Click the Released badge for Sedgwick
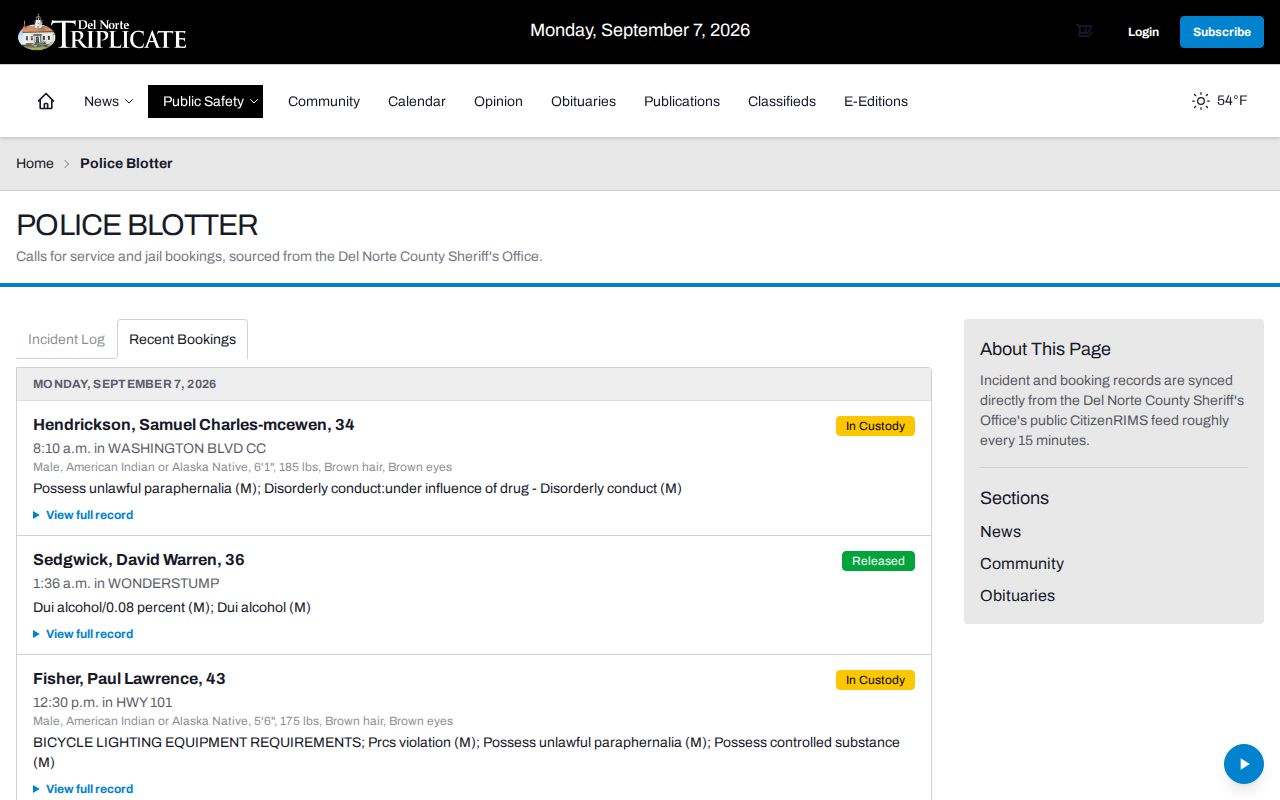This screenshot has width=1280, height=800. coord(878,561)
